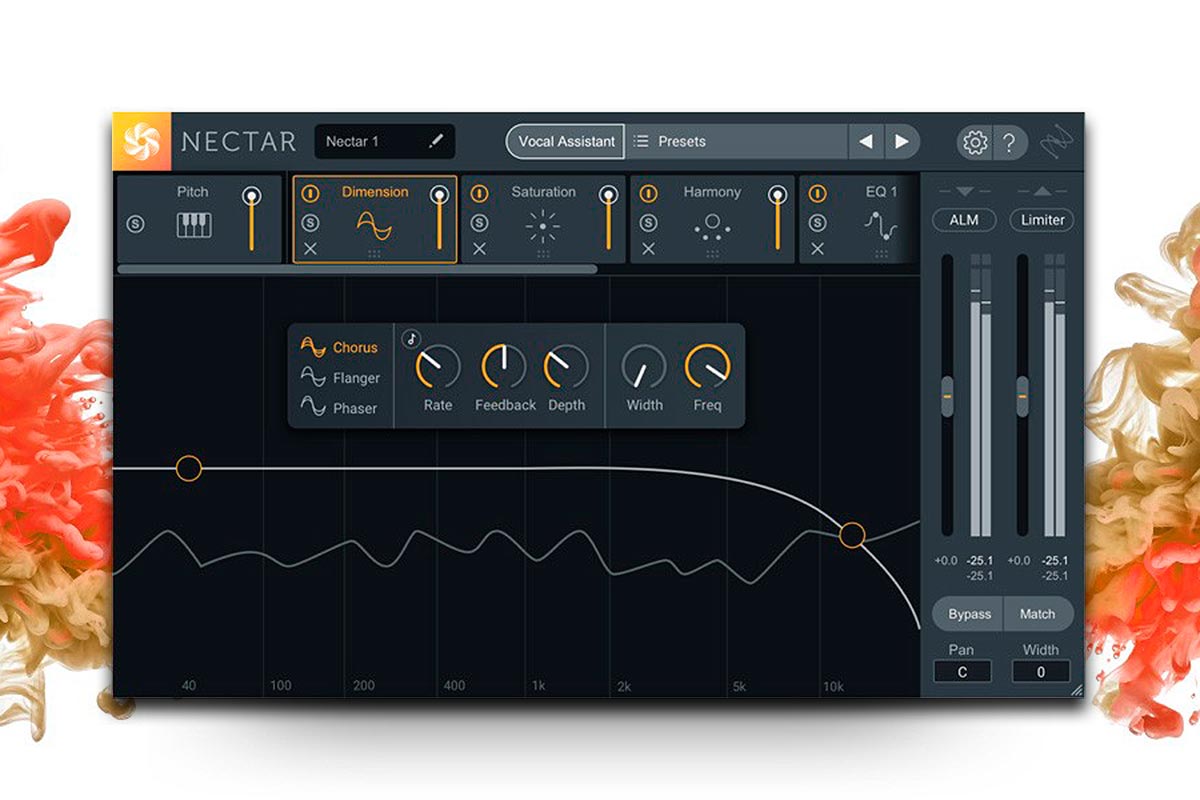
Task: Click the output gain fader handle
Action: pos(1022,397)
